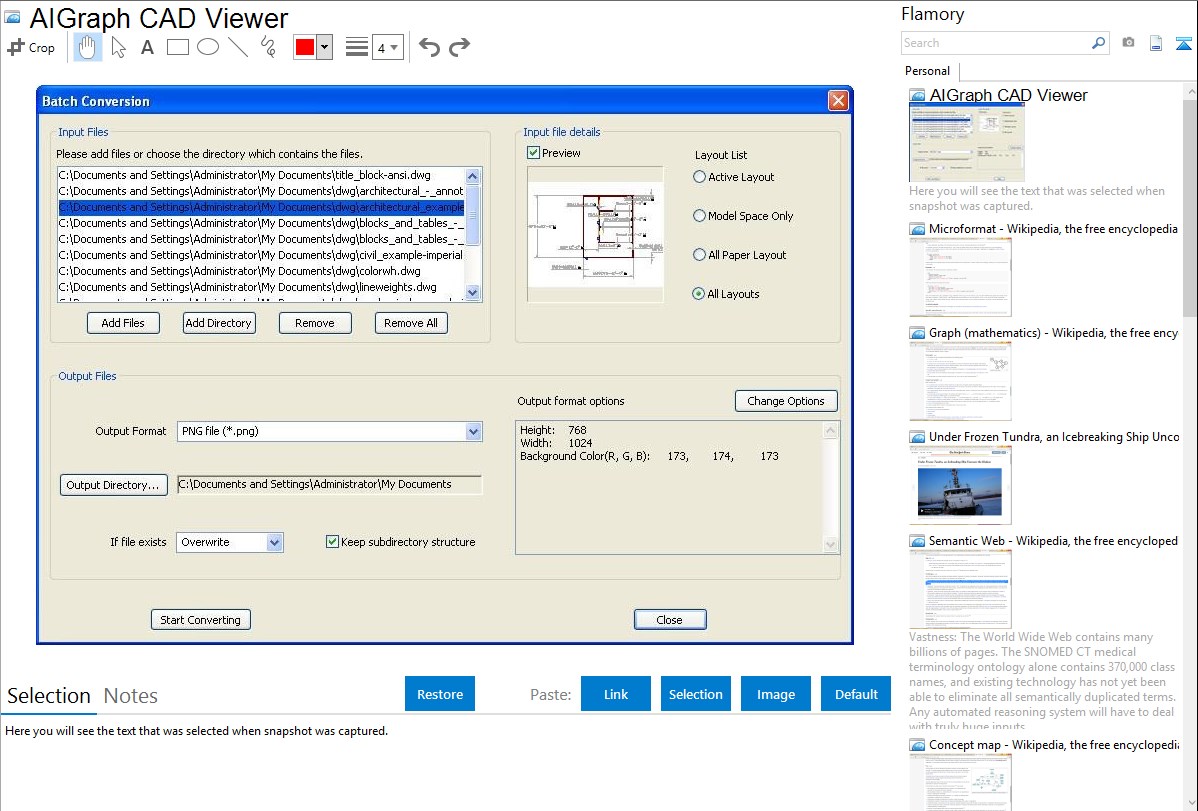Click the Restore button
1198x811 pixels.
click(x=440, y=694)
